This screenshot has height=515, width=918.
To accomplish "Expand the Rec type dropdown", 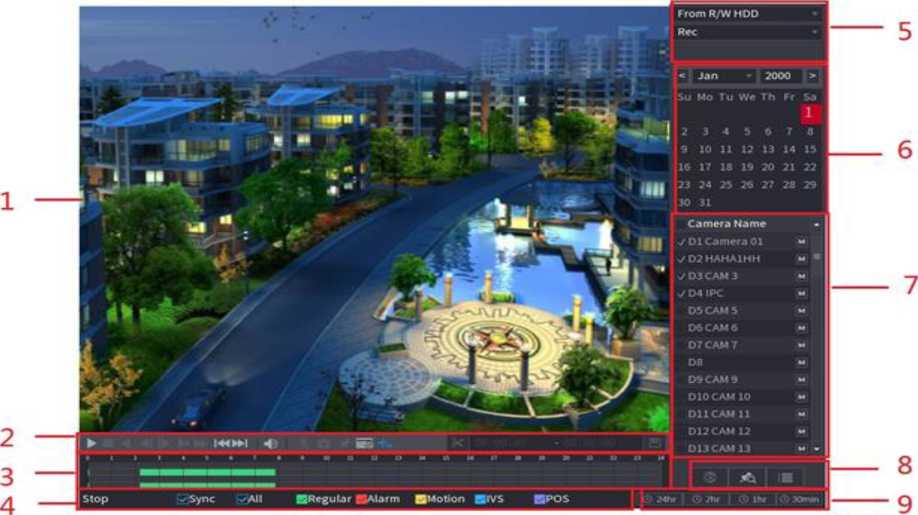I will coord(748,32).
